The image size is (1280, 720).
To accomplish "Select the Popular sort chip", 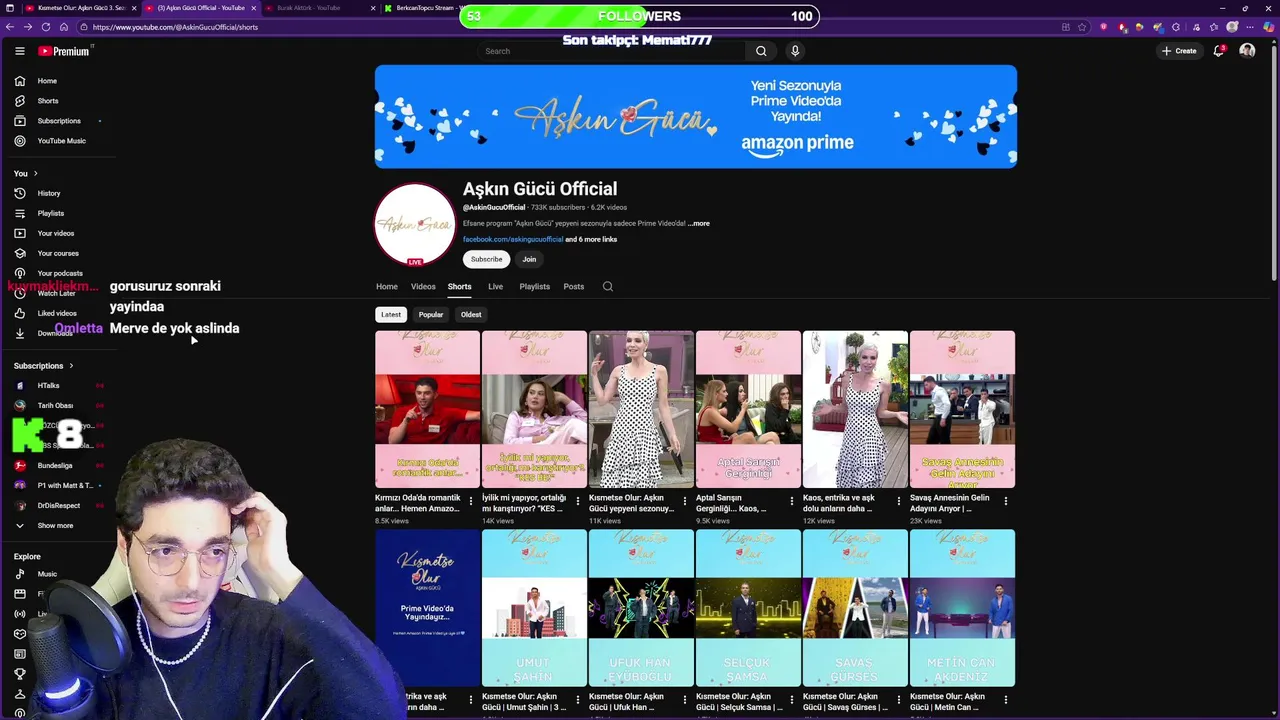I will point(431,314).
